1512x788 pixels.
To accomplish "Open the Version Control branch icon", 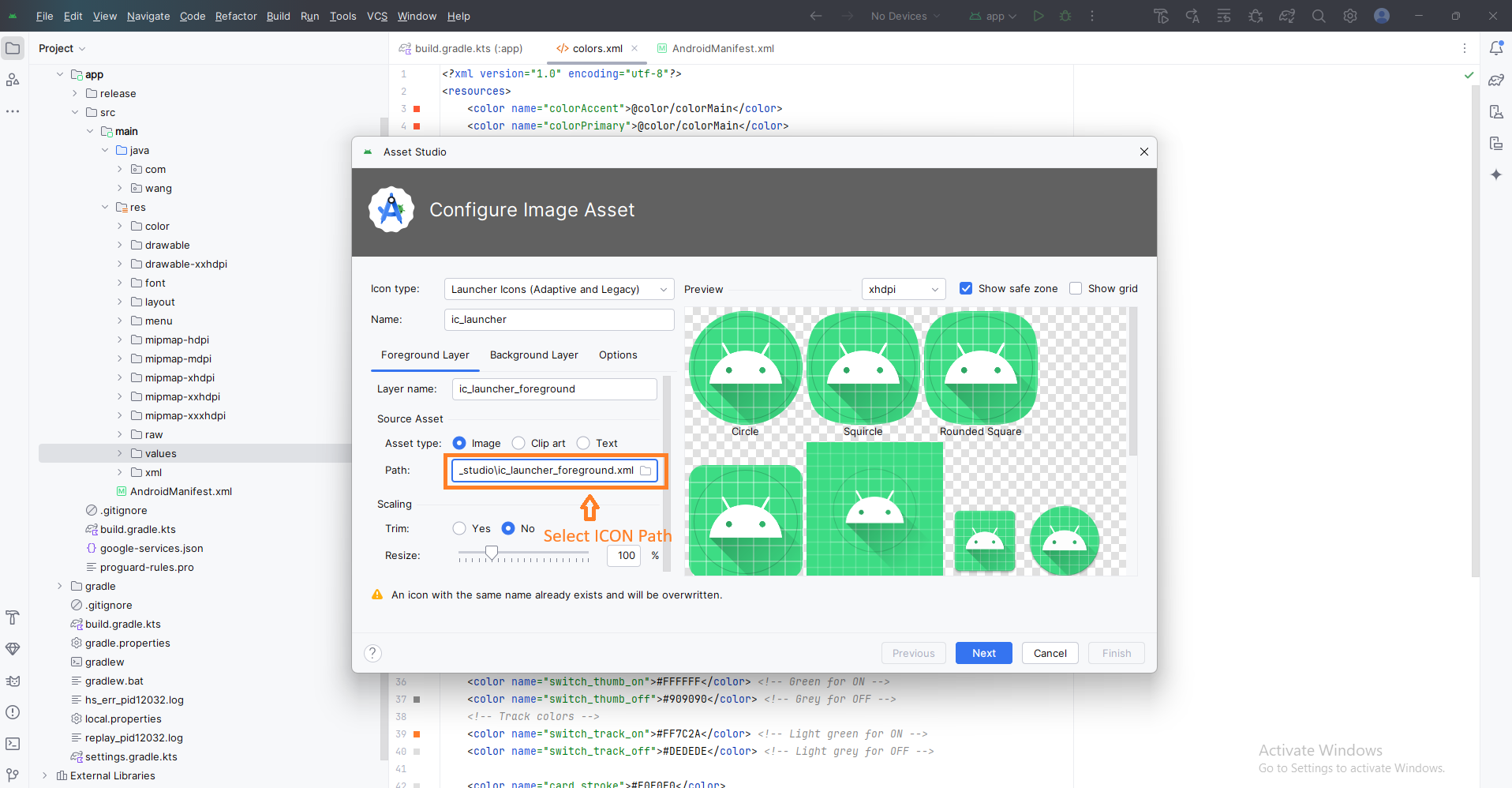I will click(13, 775).
